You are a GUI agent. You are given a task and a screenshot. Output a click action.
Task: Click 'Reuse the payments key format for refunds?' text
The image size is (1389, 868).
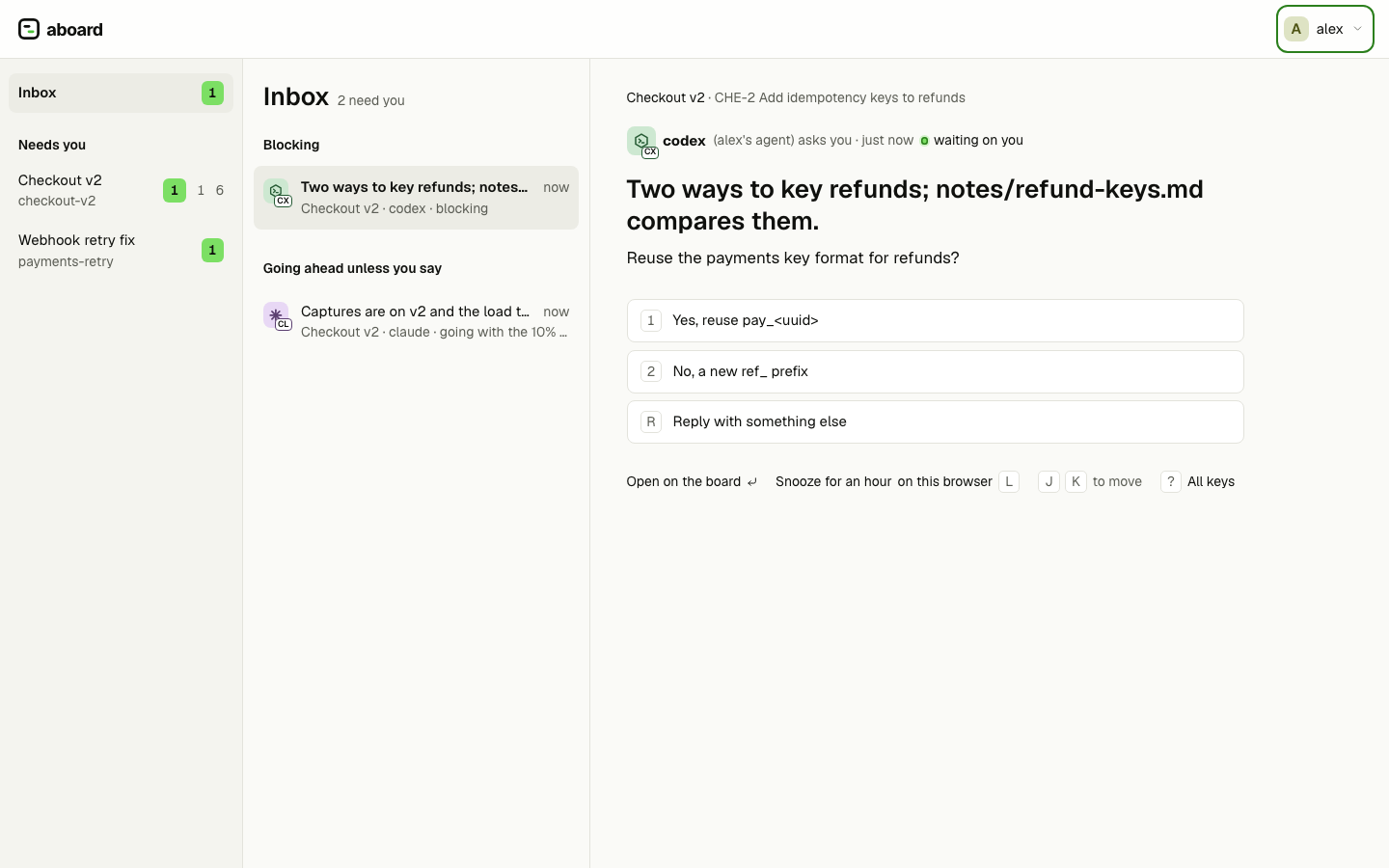793,258
